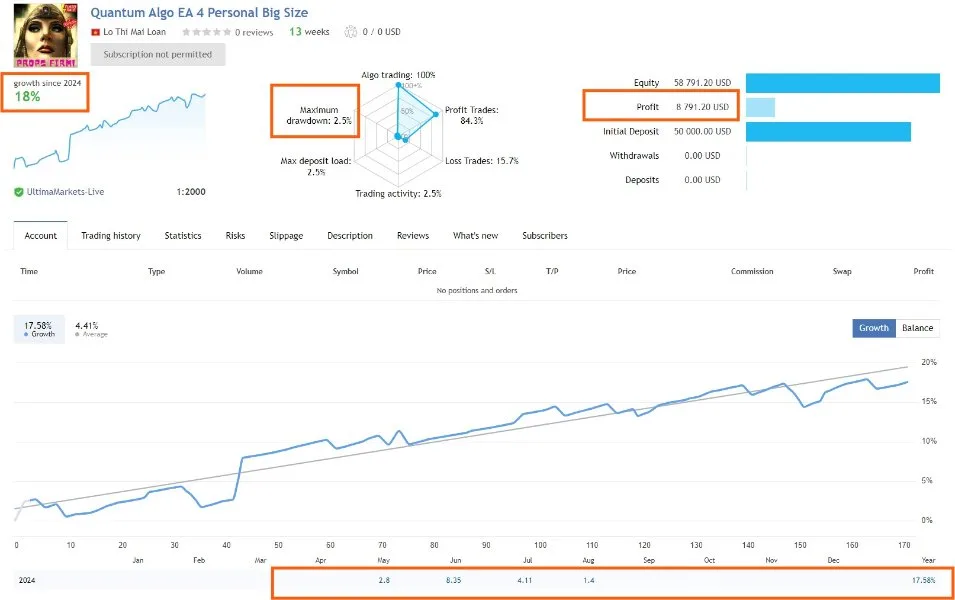The width and height of the screenshot is (955, 600).
Task: Click the Equity blue bar
Action: click(x=842, y=83)
